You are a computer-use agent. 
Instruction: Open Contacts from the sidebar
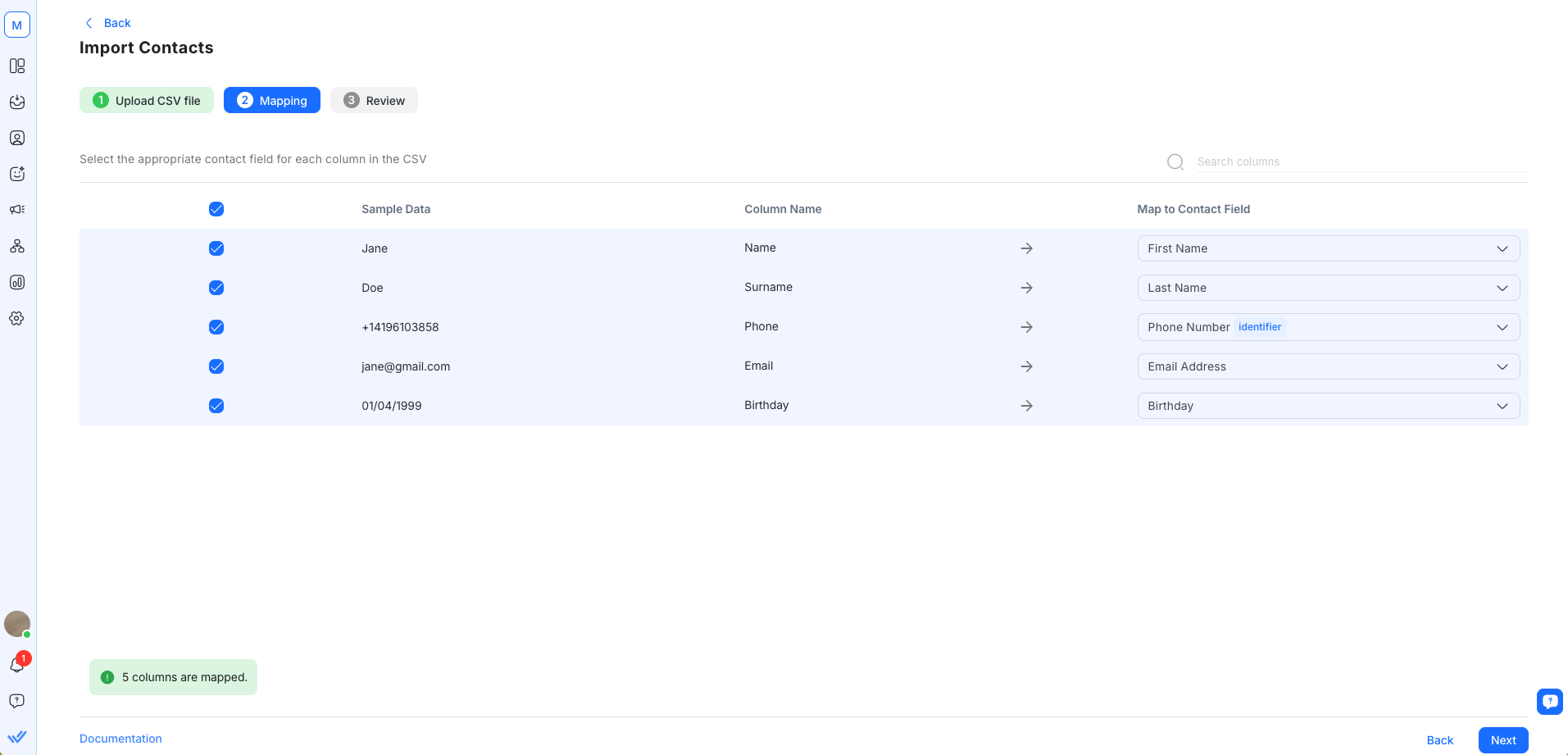[x=17, y=138]
